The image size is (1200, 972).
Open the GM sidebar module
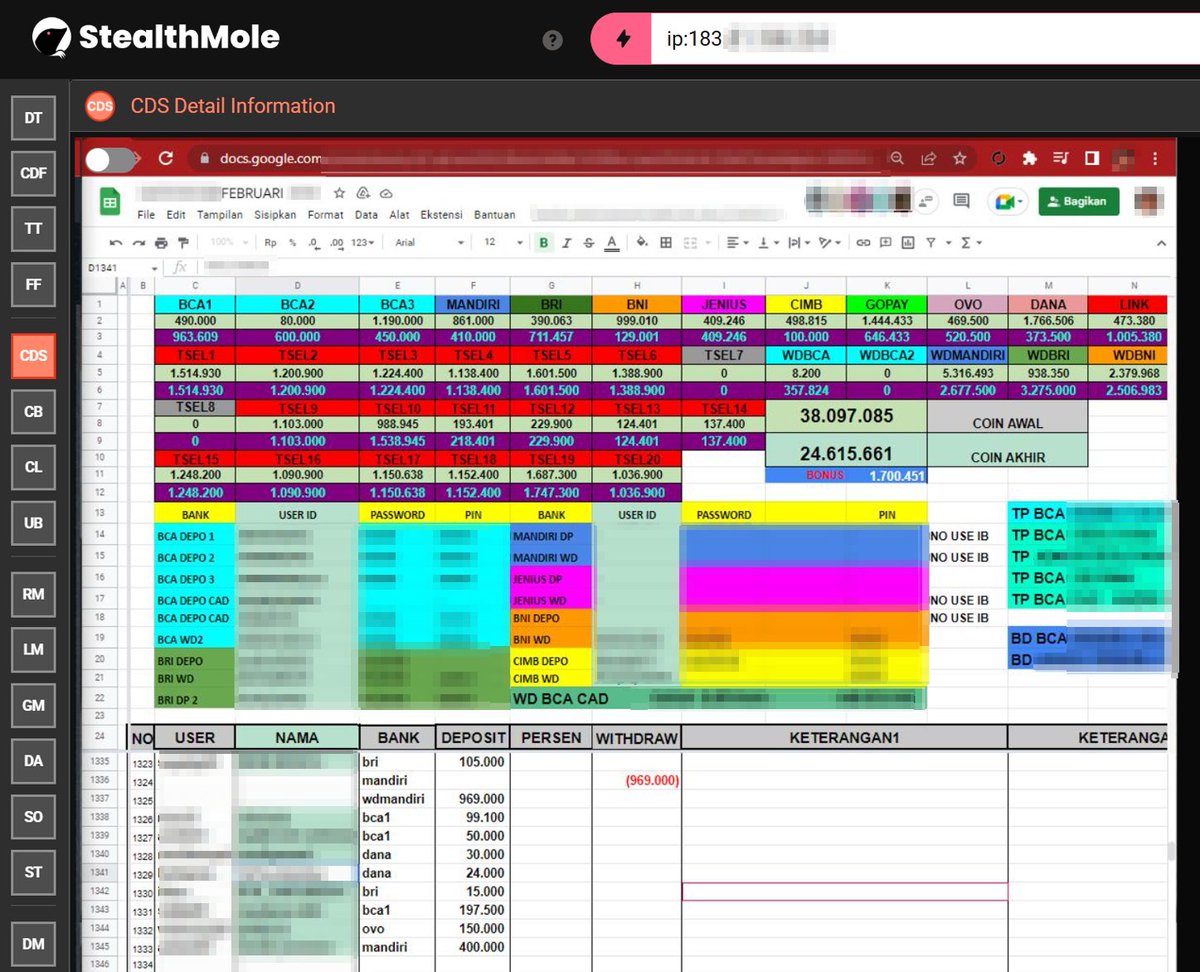(34, 705)
